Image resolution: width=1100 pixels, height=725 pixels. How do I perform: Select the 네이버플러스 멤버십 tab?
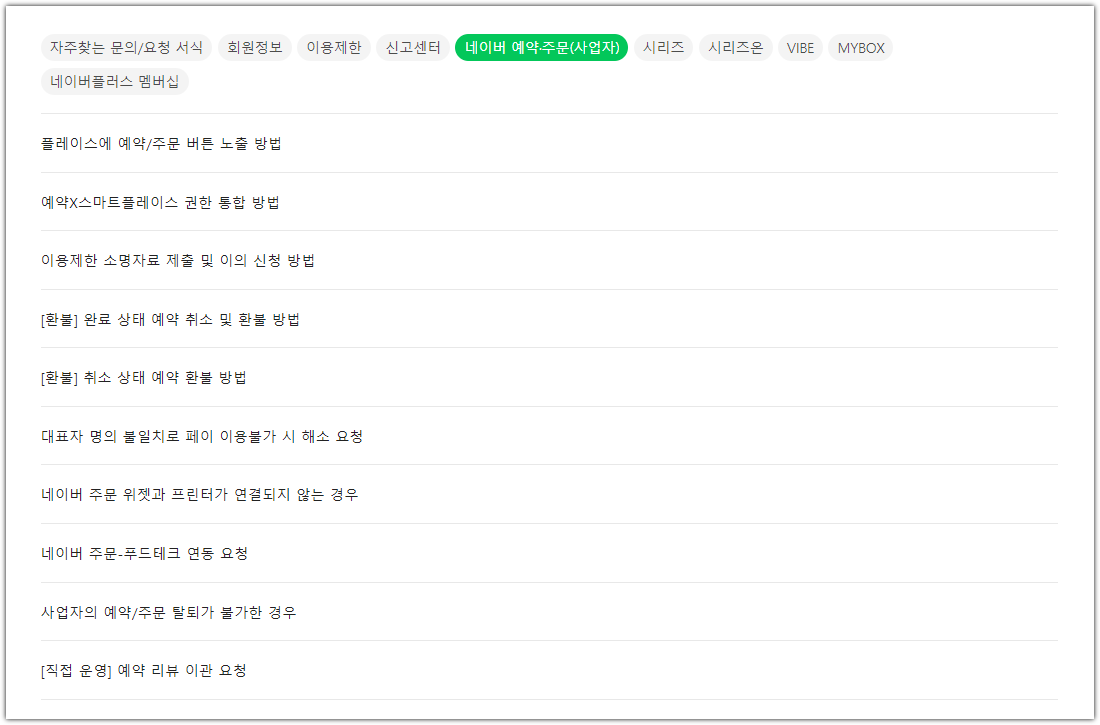(115, 81)
